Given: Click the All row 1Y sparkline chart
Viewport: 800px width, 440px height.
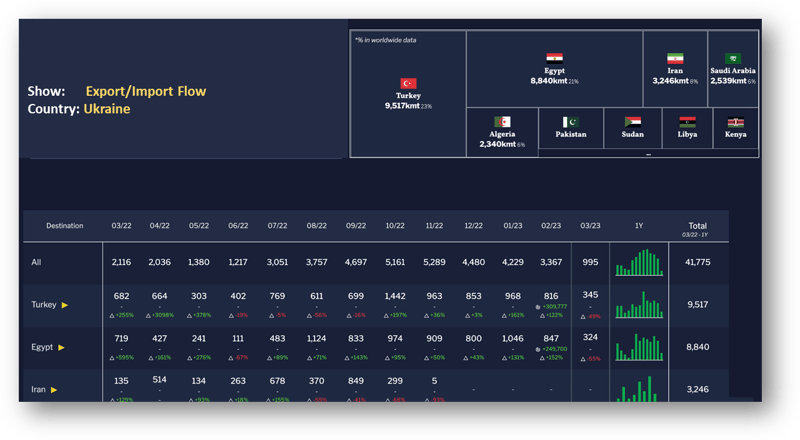Looking at the screenshot, I should coord(639,262).
